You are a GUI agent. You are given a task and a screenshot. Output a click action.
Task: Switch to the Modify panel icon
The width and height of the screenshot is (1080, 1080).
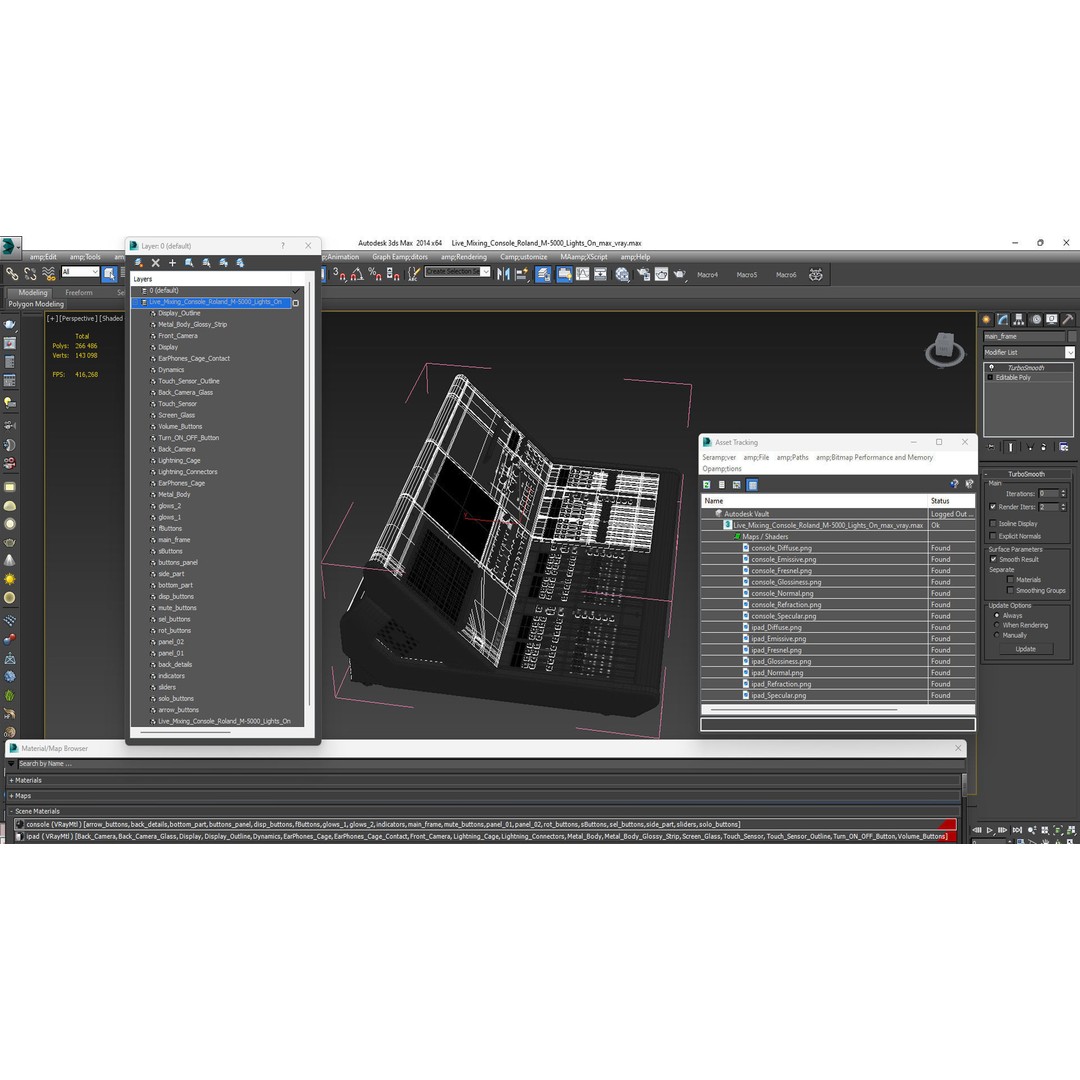point(1003,320)
